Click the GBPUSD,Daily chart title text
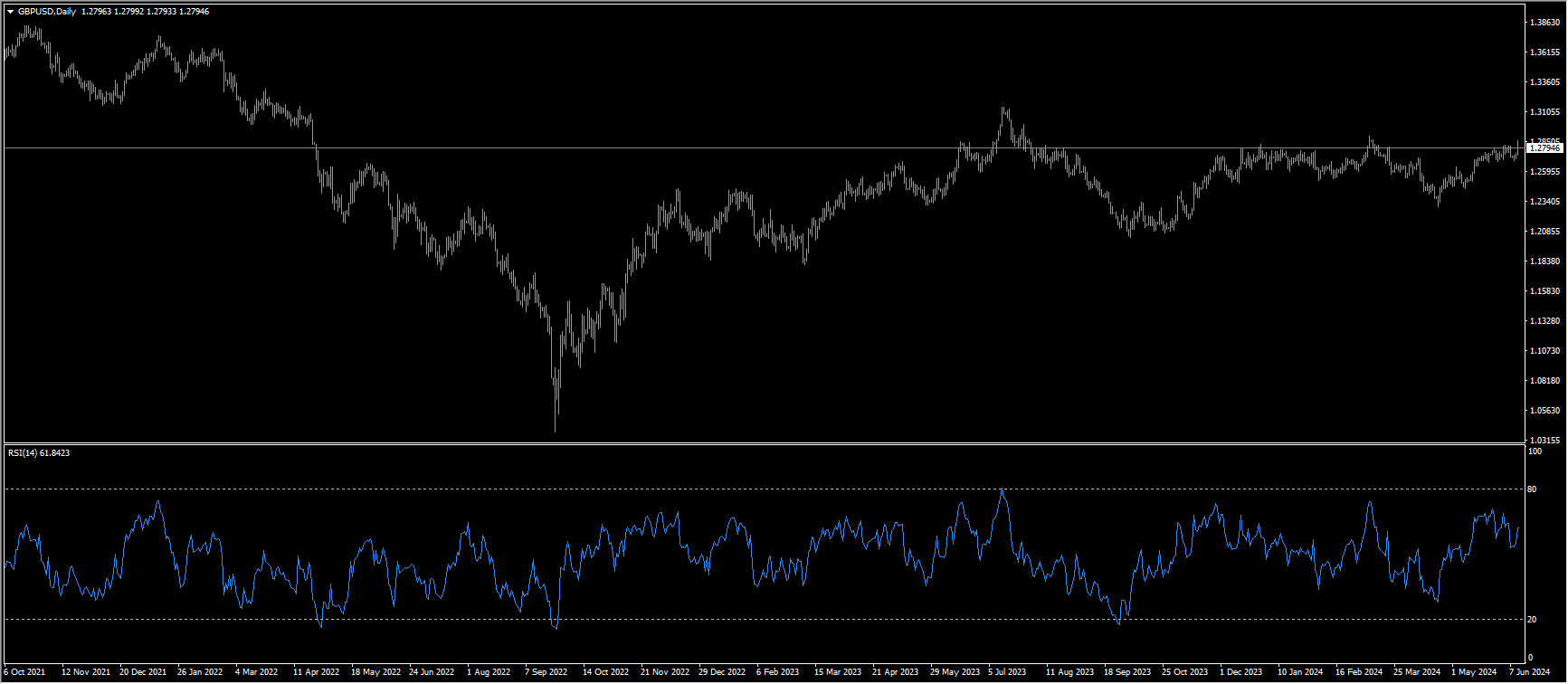 pos(46,12)
